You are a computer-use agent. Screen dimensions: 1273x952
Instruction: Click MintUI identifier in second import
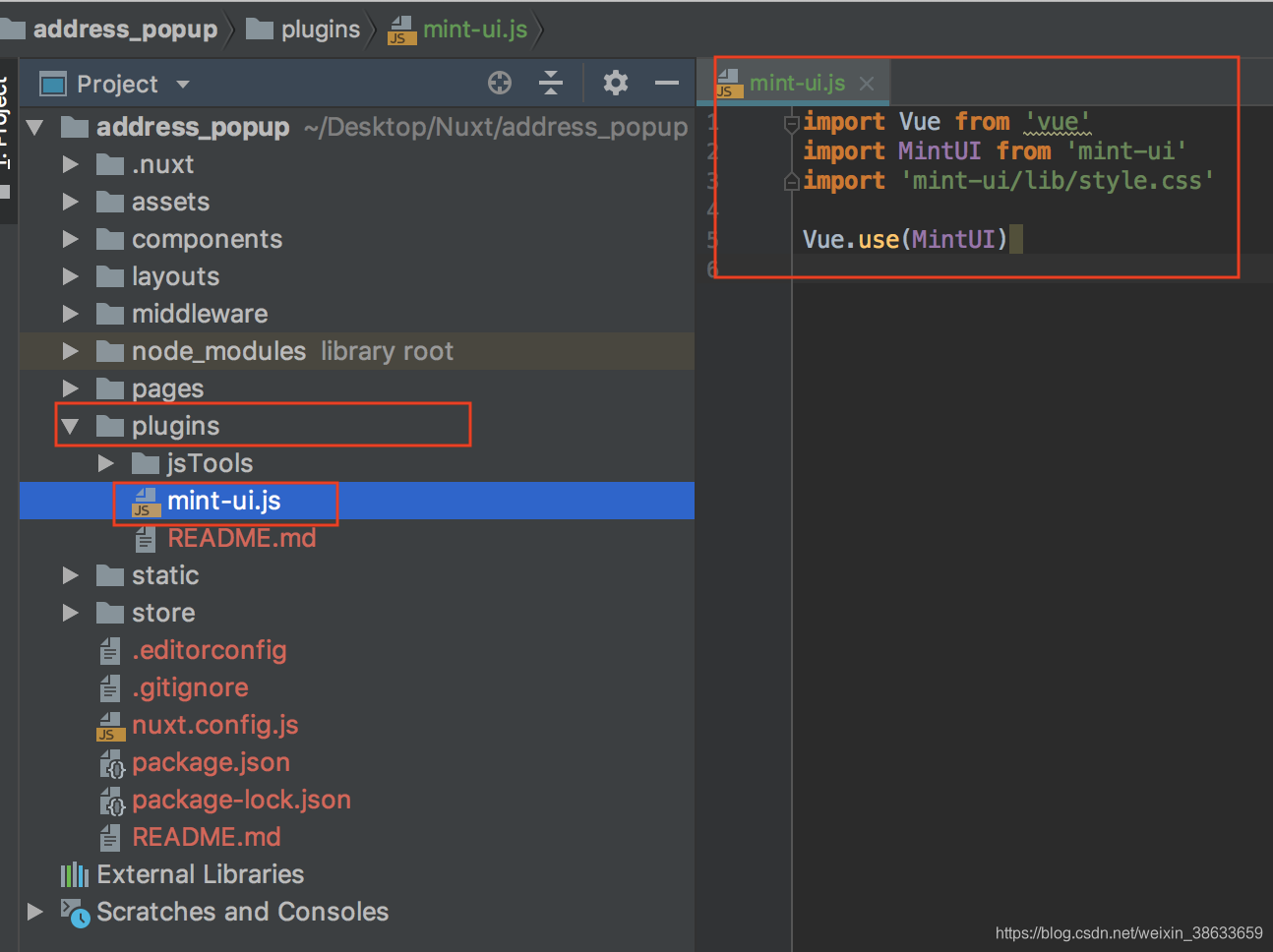click(940, 151)
